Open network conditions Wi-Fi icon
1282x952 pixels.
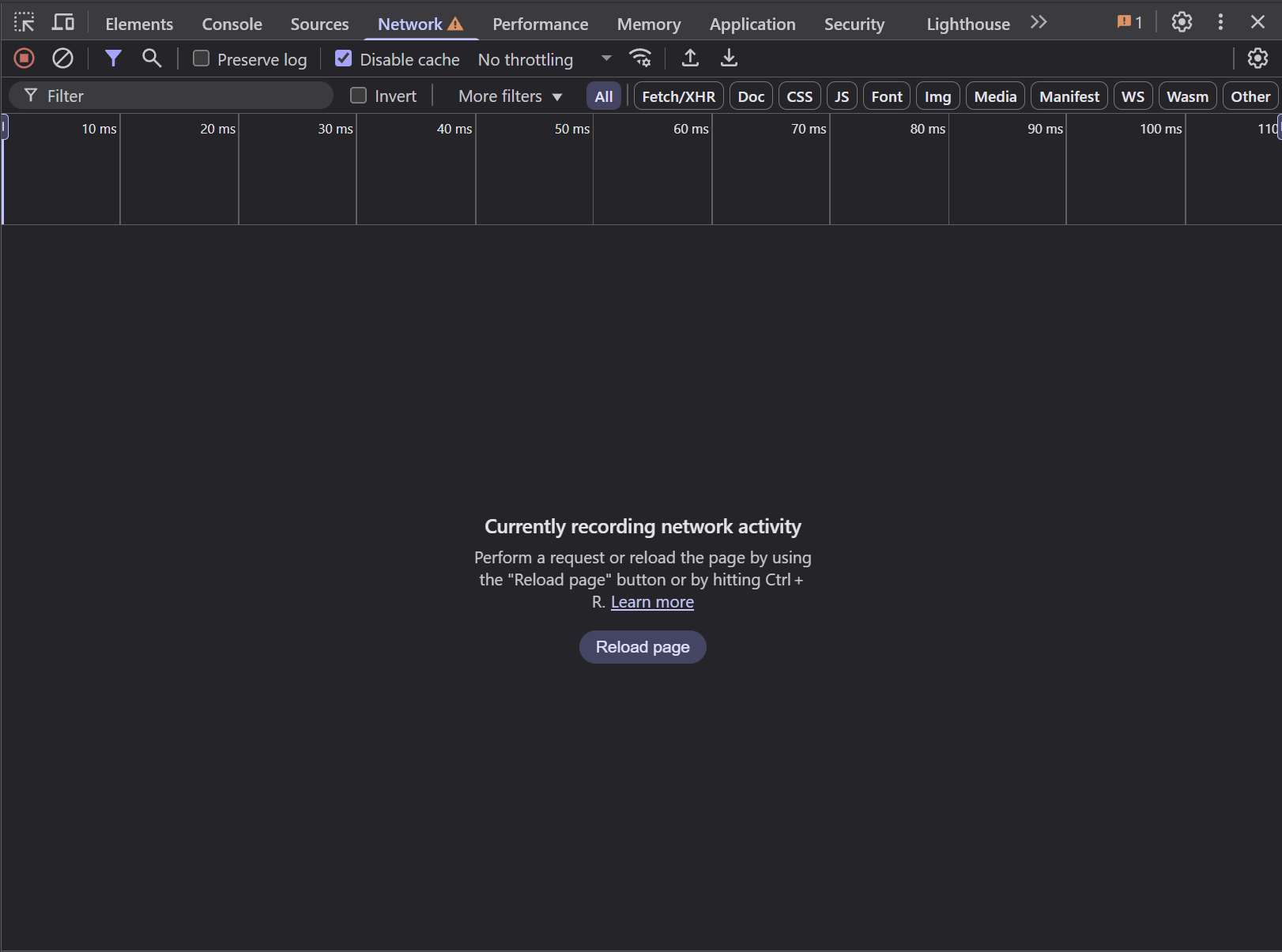click(640, 58)
